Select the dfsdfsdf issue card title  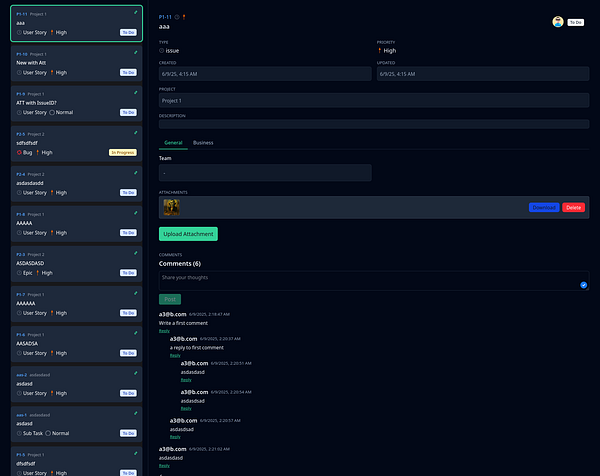26,464
